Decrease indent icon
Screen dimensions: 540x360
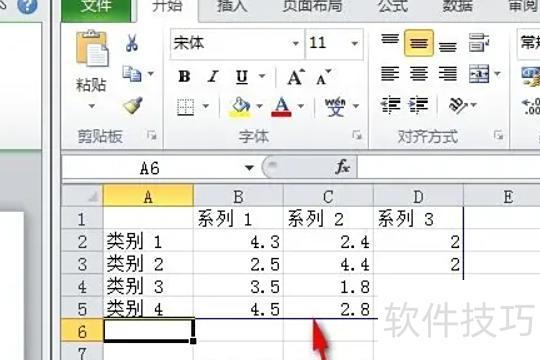point(391,105)
